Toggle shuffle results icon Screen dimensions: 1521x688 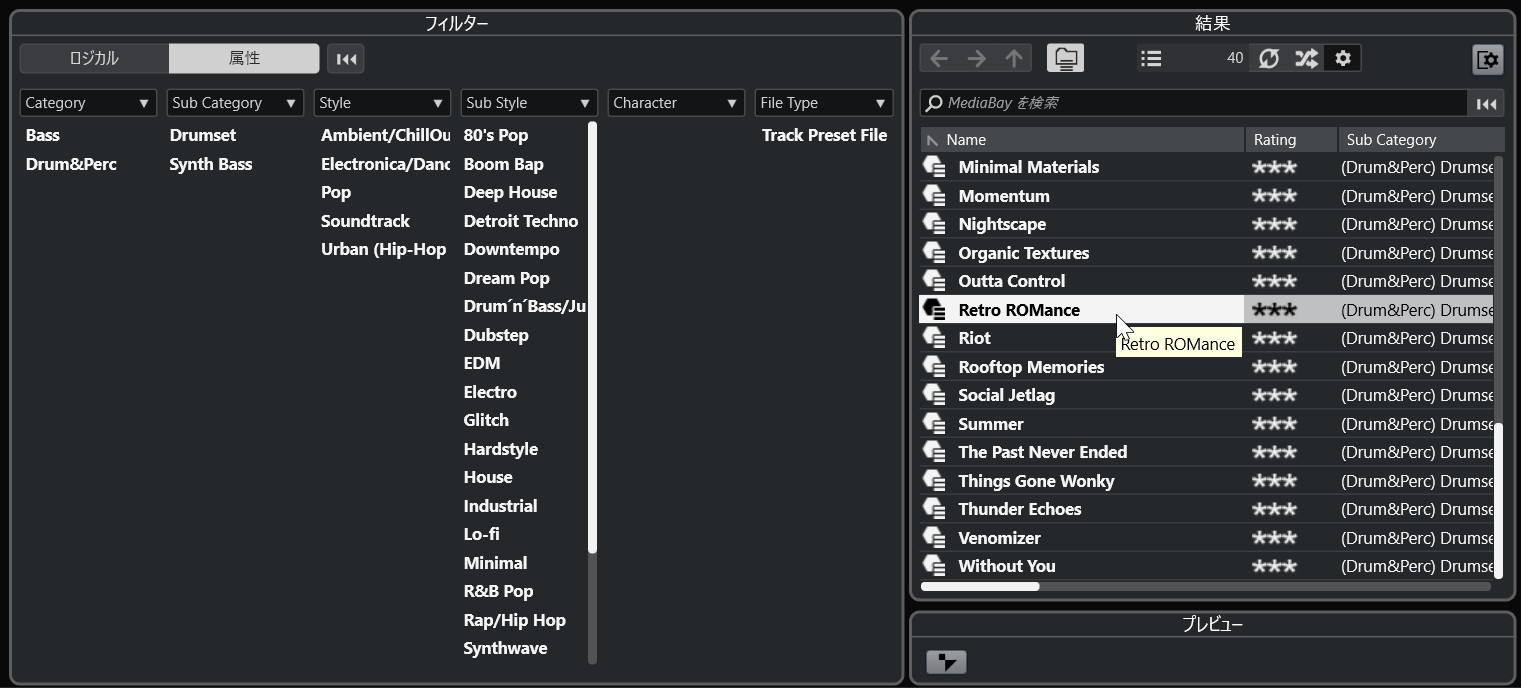(1306, 59)
